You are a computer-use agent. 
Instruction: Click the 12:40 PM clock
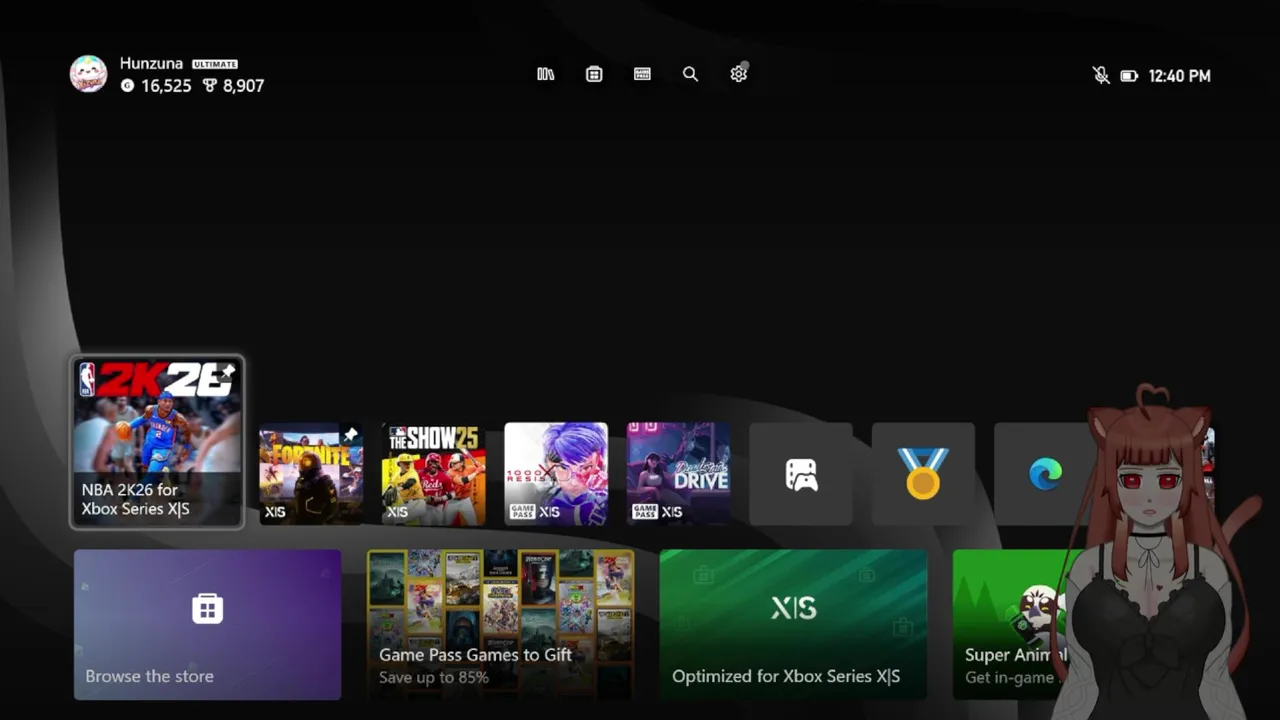1179,76
